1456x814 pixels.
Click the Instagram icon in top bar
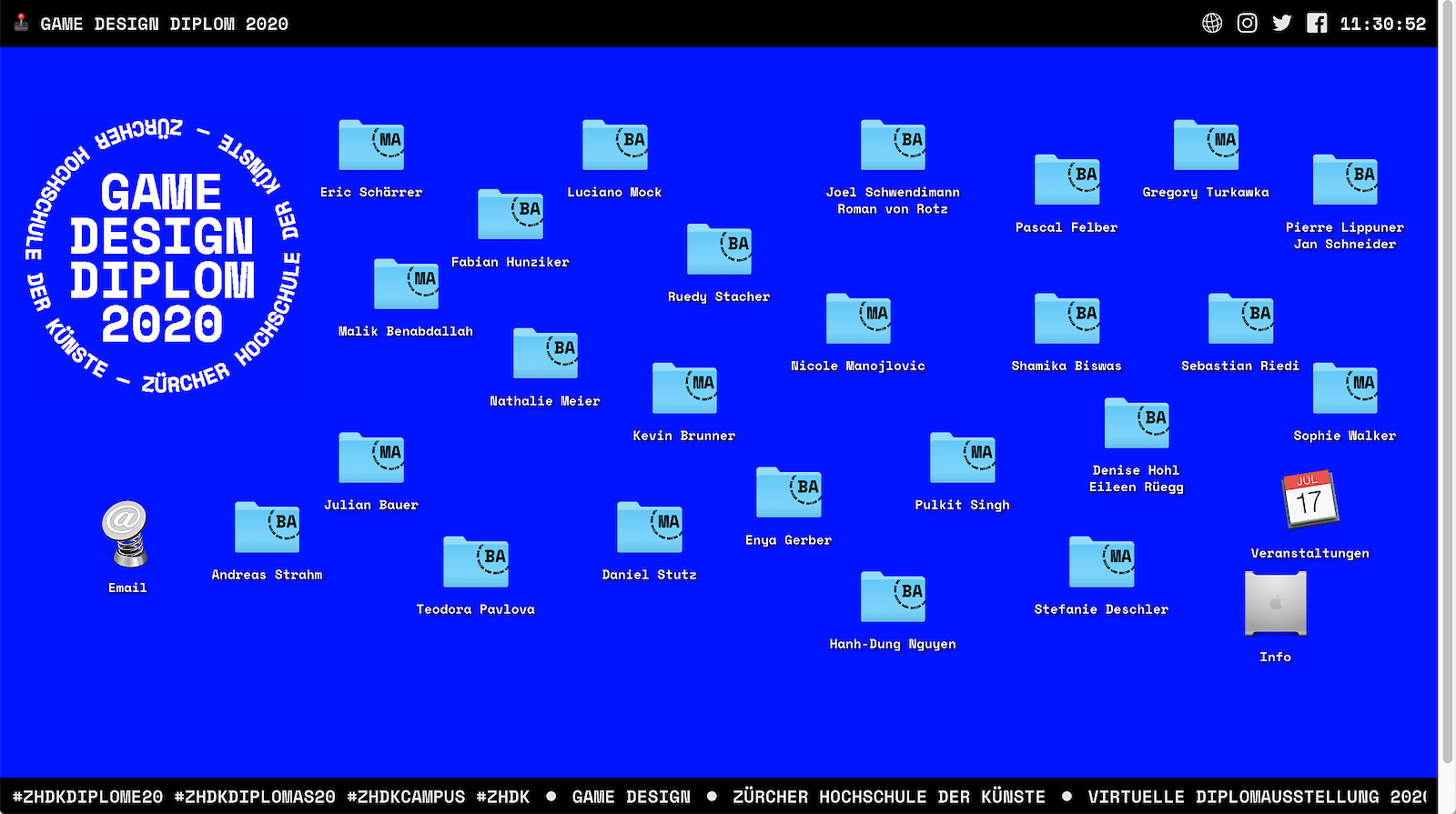[1247, 24]
